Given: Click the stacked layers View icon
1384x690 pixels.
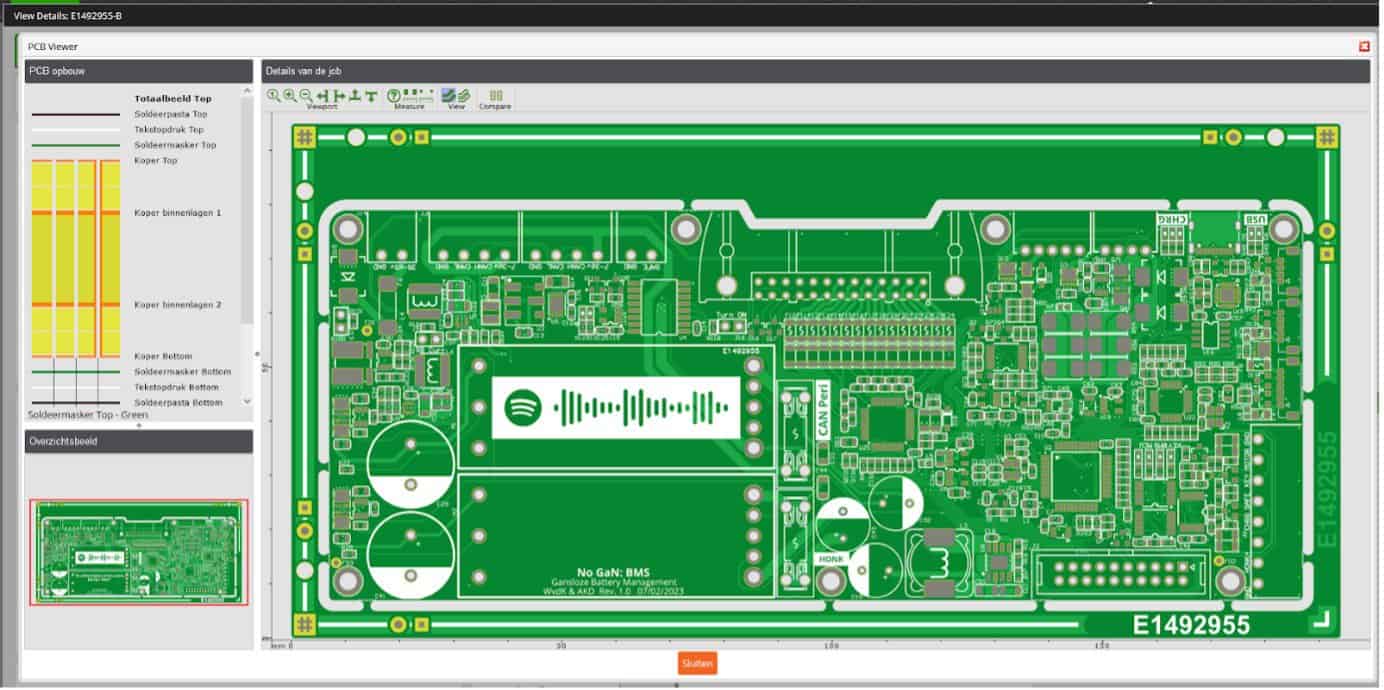Looking at the screenshot, I should pyautogui.click(x=464, y=95).
